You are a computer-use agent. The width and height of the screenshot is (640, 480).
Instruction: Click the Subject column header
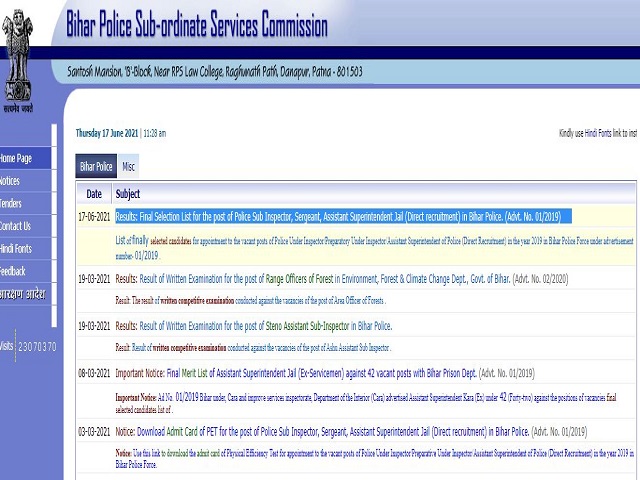point(128,193)
